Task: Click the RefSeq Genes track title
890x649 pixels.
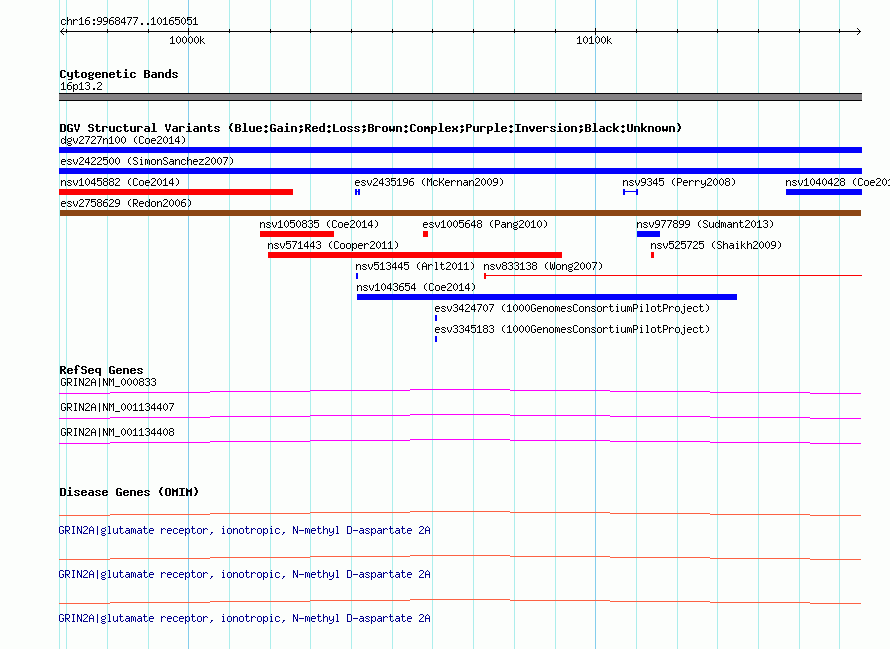Action: (x=101, y=370)
